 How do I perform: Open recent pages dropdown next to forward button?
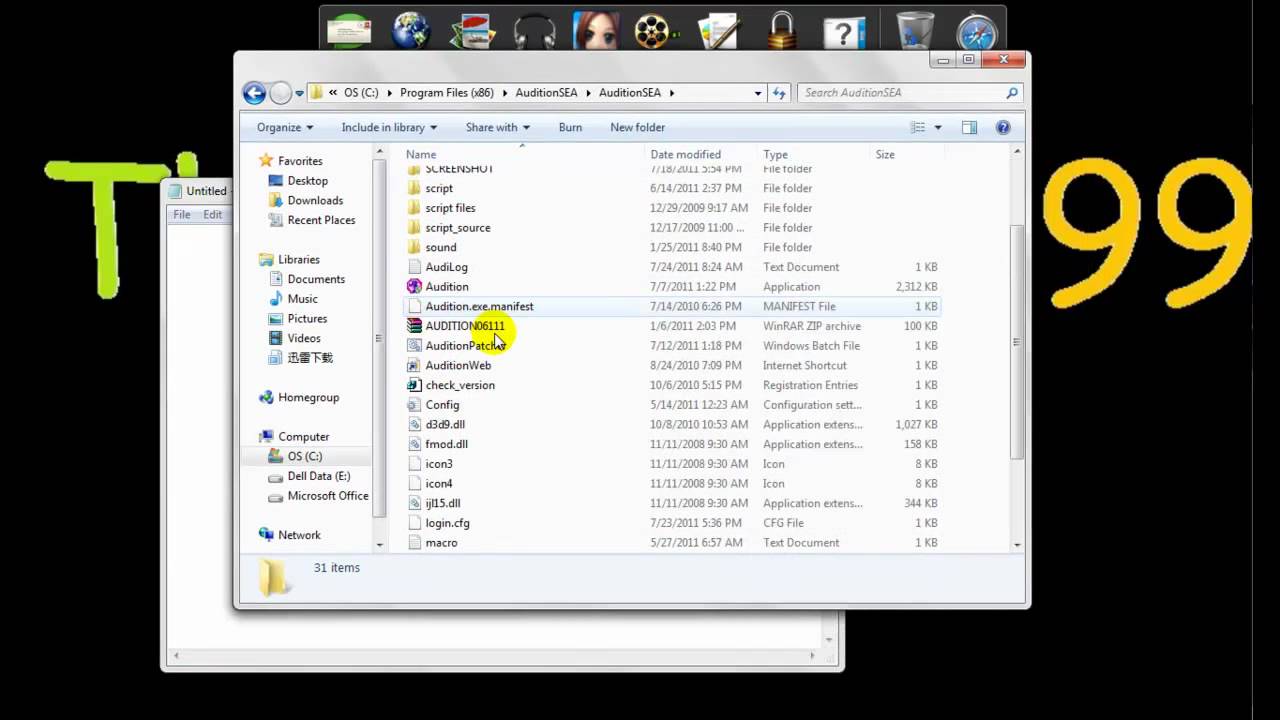coord(299,93)
